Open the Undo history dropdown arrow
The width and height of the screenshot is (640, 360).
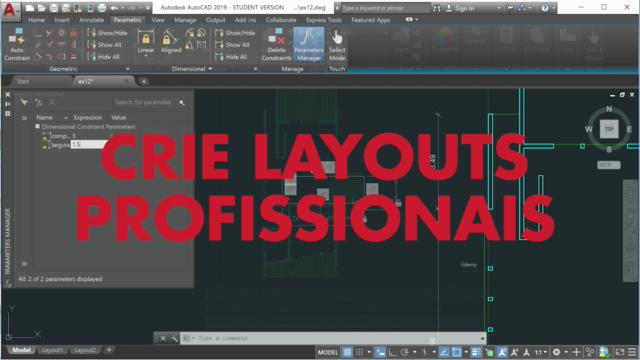(123, 8)
